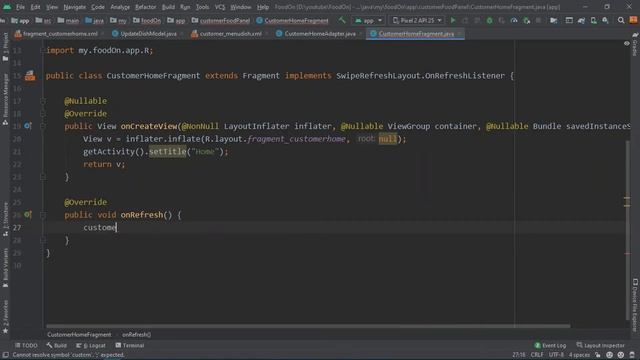640x360 pixels.
Task: Switch to UpdateDishModel.java tab
Action: 148,34
